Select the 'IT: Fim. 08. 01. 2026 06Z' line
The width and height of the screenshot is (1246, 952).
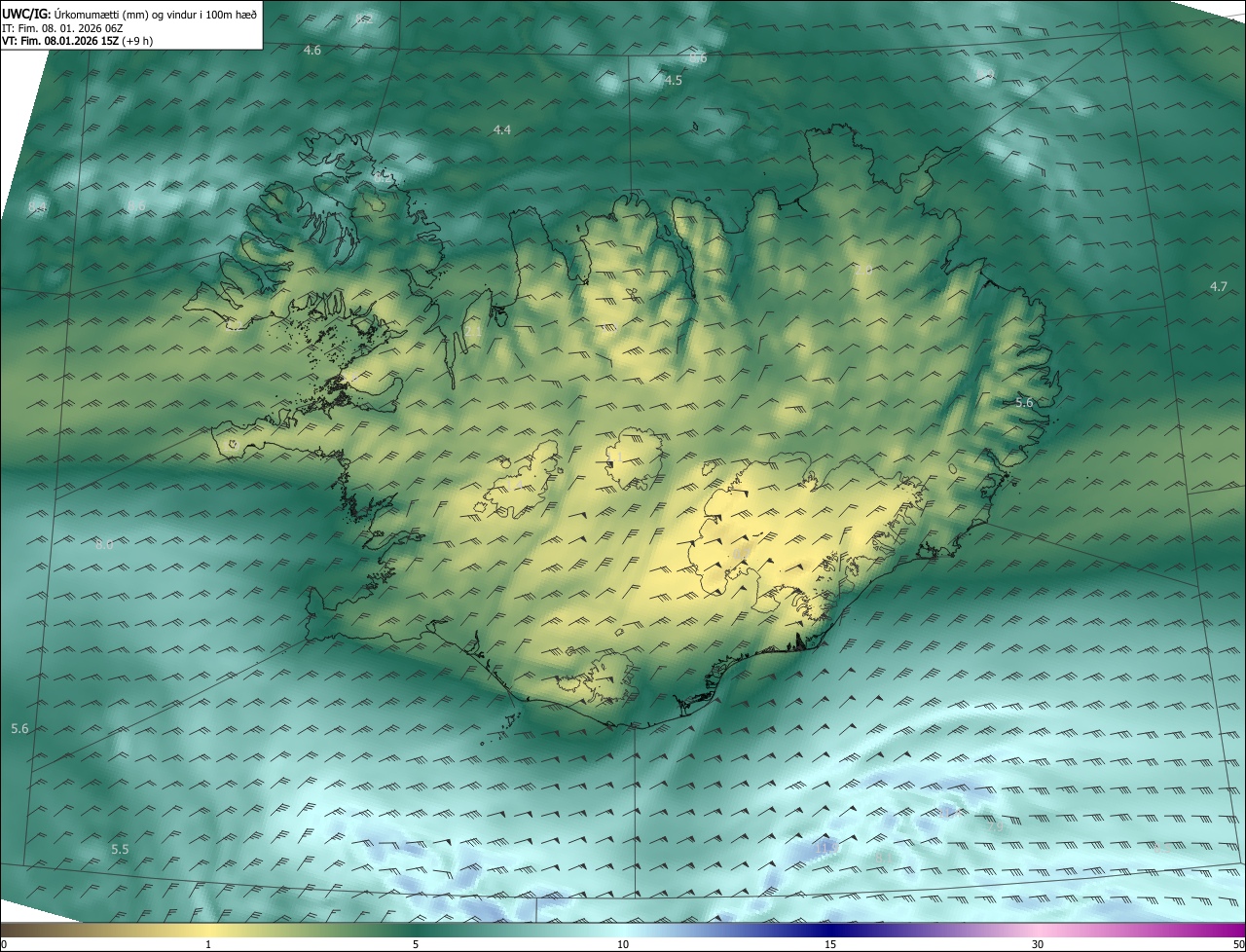pyautogui.click(x=61, y=27)
